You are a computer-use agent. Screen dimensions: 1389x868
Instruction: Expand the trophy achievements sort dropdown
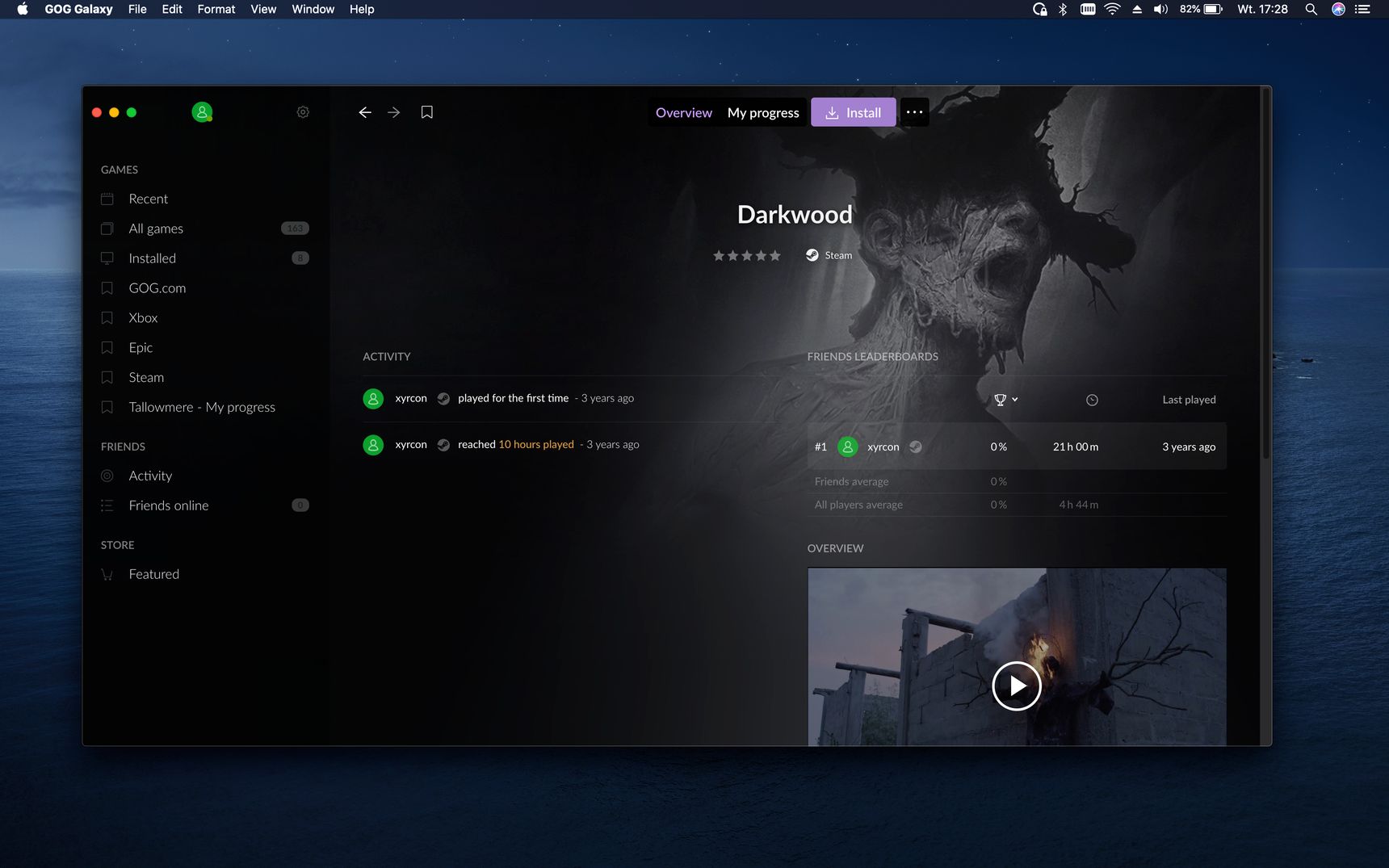pos(1005,400)
